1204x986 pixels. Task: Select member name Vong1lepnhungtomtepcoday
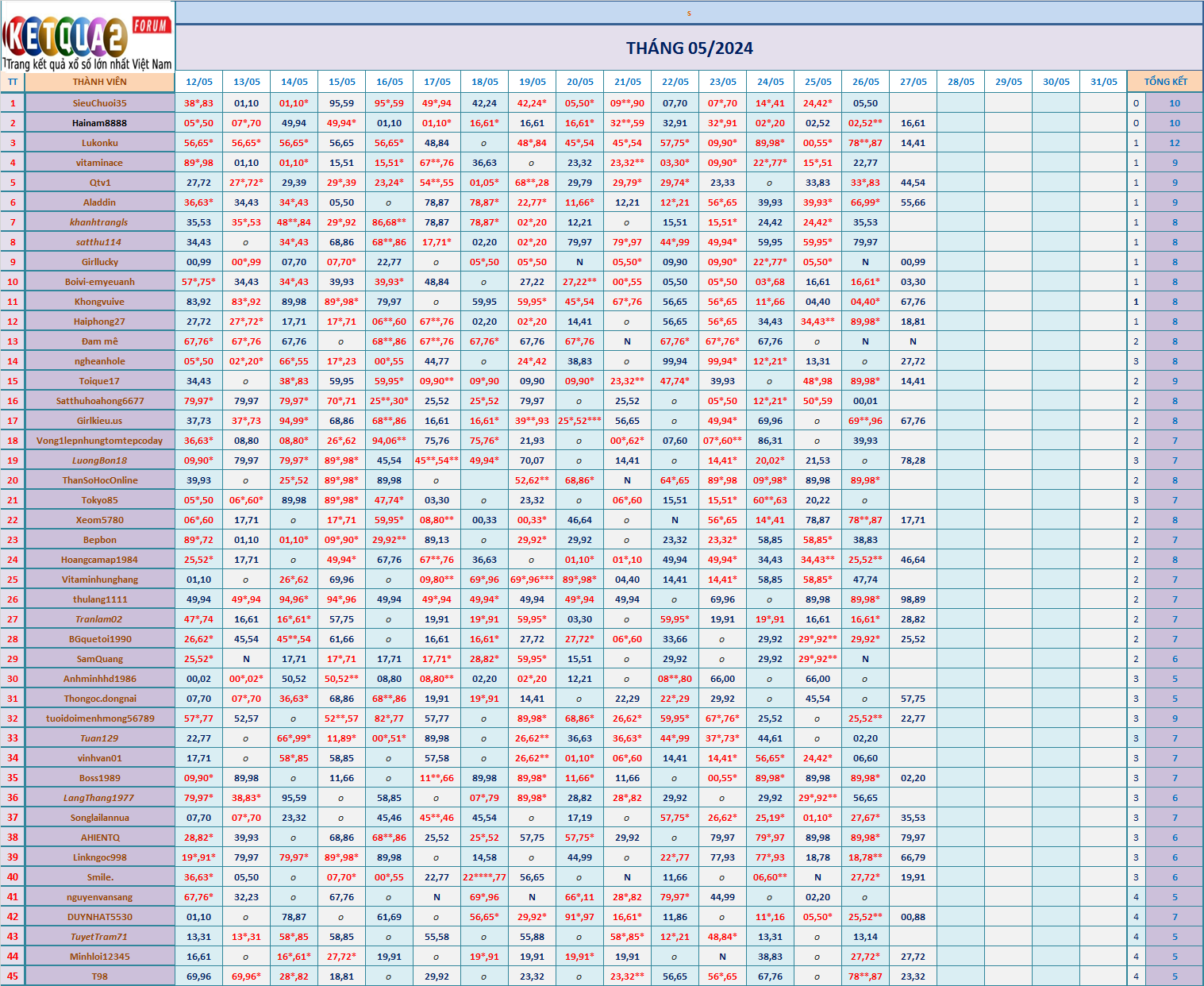[100, 441]
